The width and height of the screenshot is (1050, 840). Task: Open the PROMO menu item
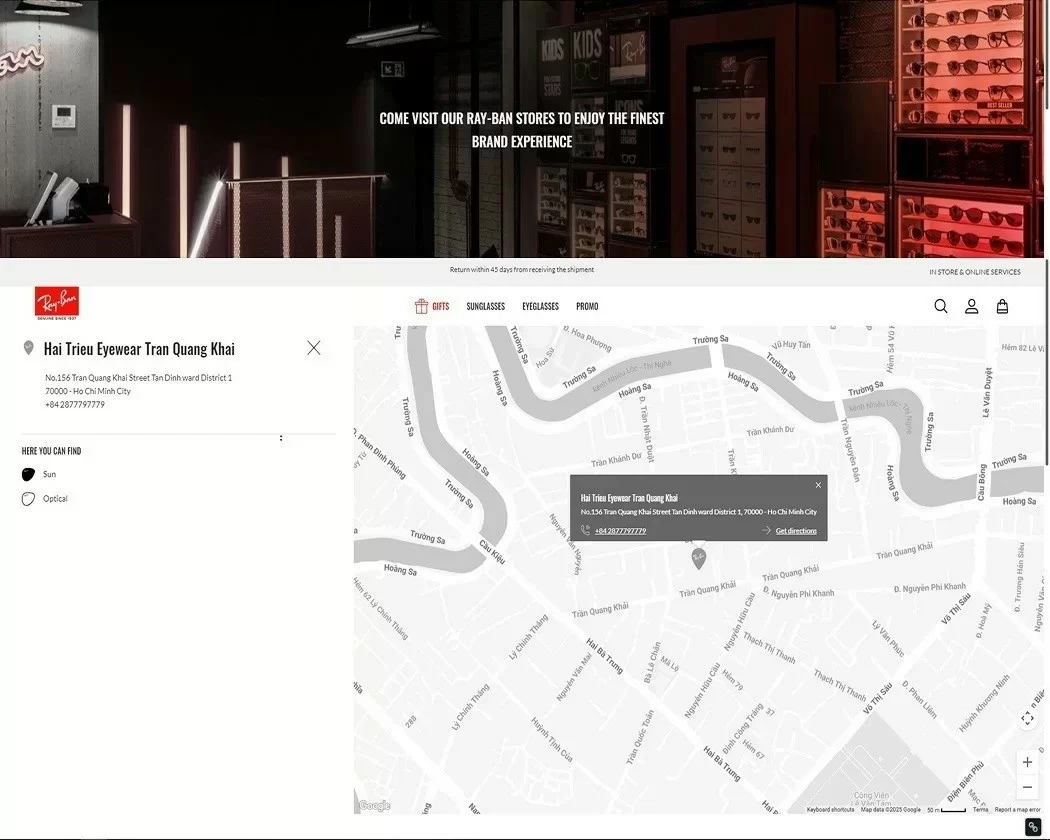click(x=587, y=305)
